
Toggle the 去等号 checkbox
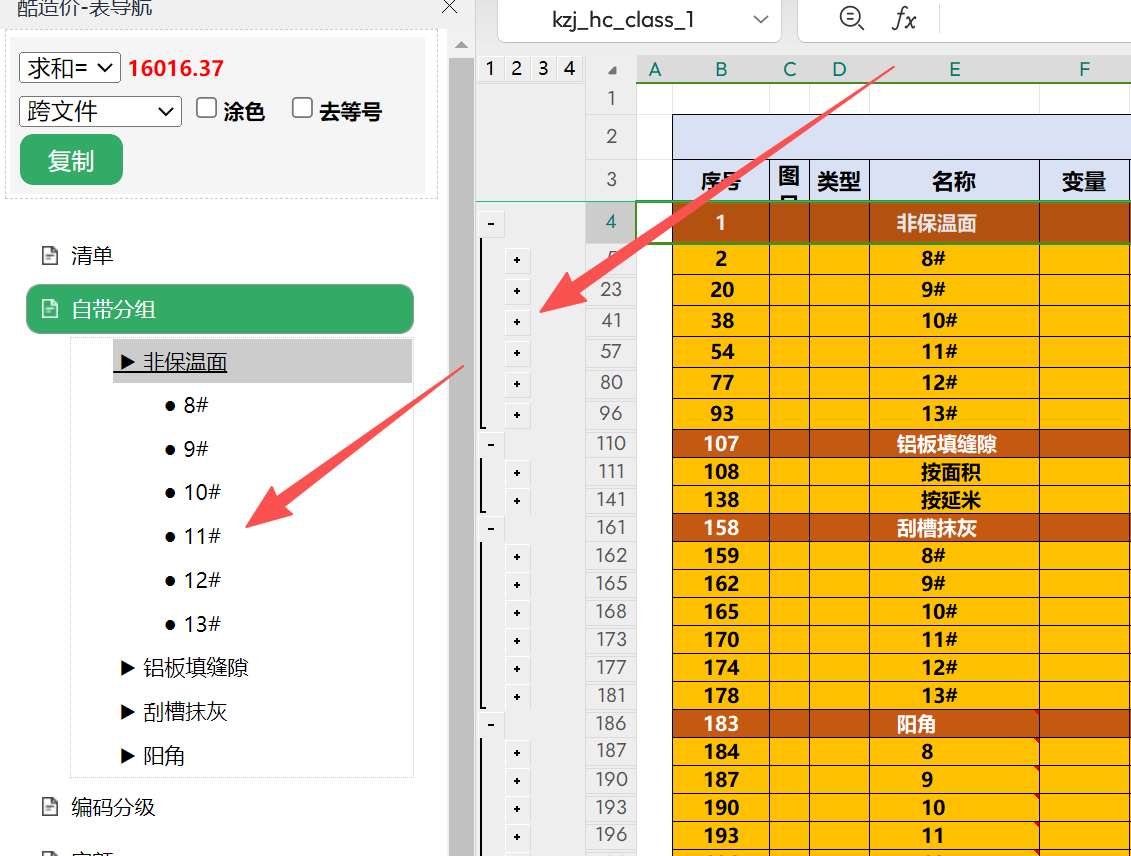(x=302, y=109)
